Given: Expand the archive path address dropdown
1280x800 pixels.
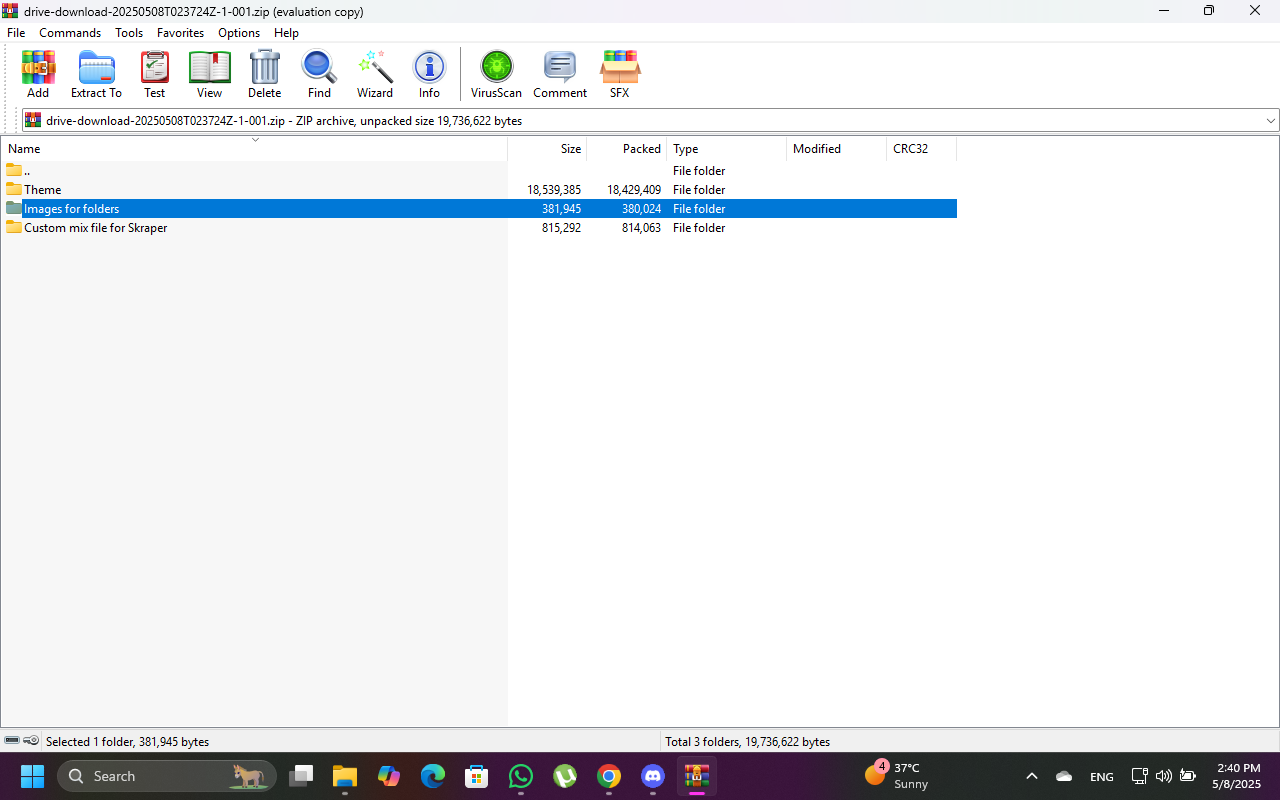Looking at the screenshot, I should click(1271, 121).
